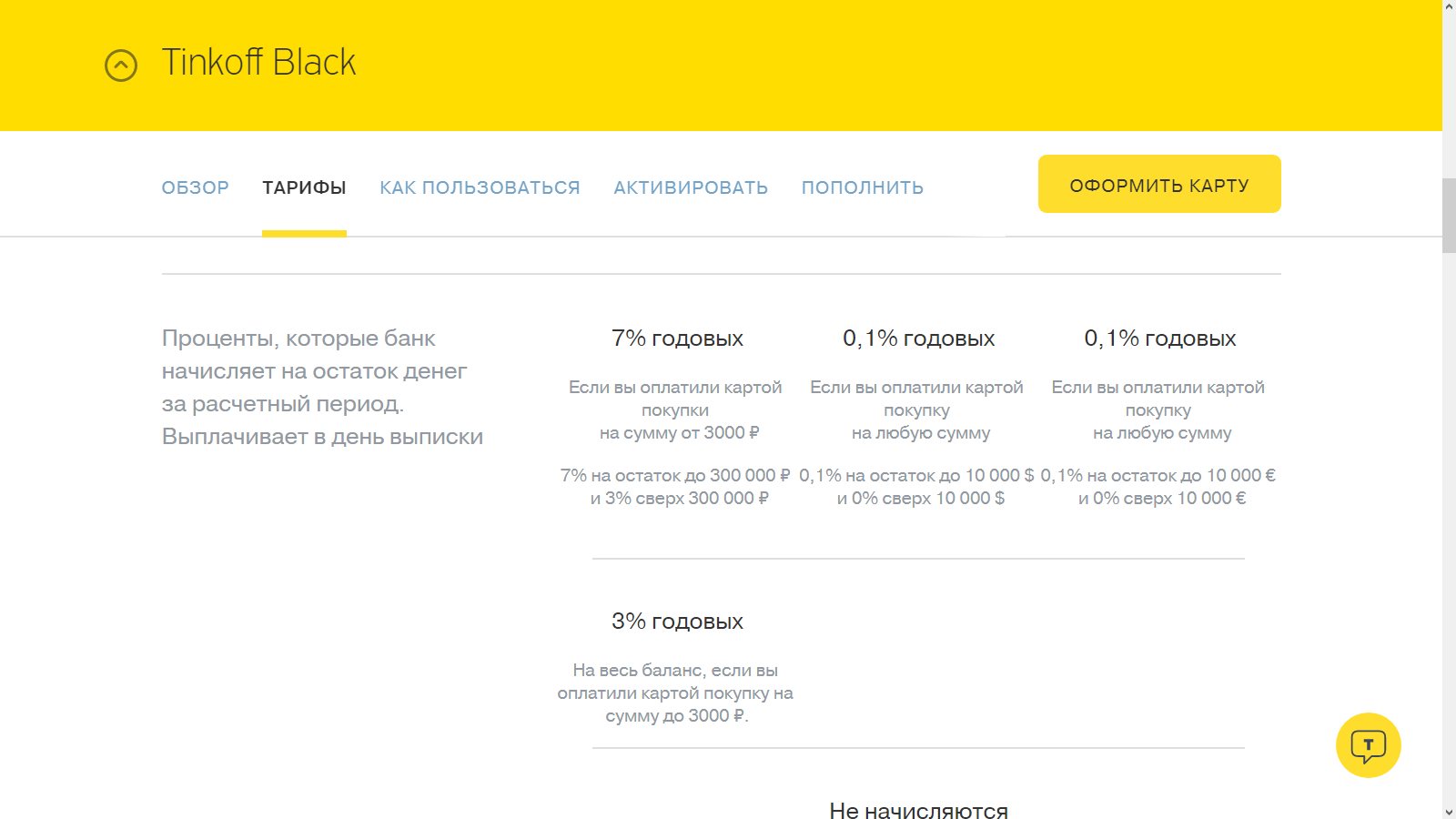The width and height of the screenshot is (1456, 819).
Task: Click text 'на сумму от 3000 ₽'
Action: click(679, 433)
